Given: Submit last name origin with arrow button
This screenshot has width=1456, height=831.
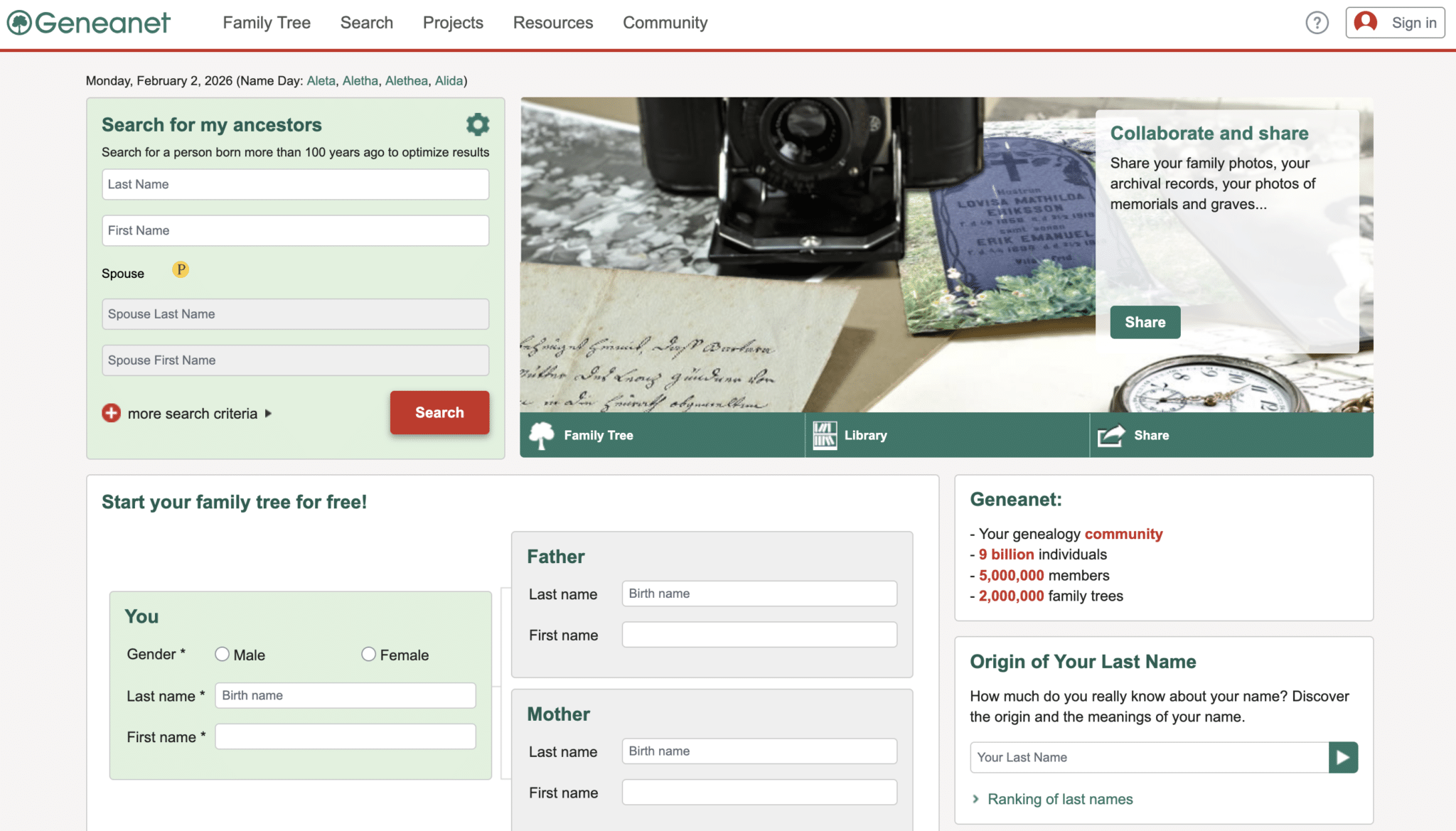Looking at the screenshot, I should 1343,757.
